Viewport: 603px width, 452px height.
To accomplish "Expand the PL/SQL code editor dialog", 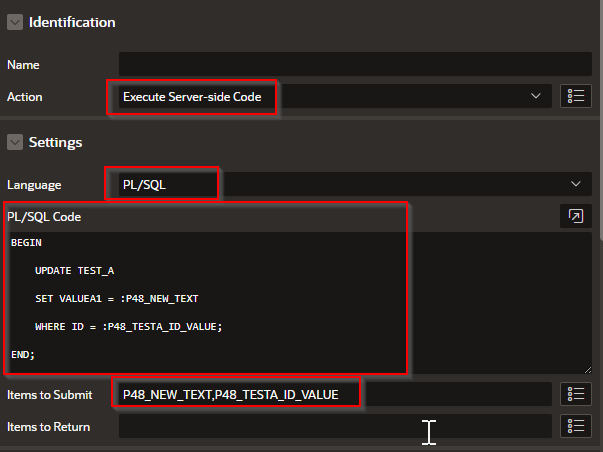I will (576, 216).
